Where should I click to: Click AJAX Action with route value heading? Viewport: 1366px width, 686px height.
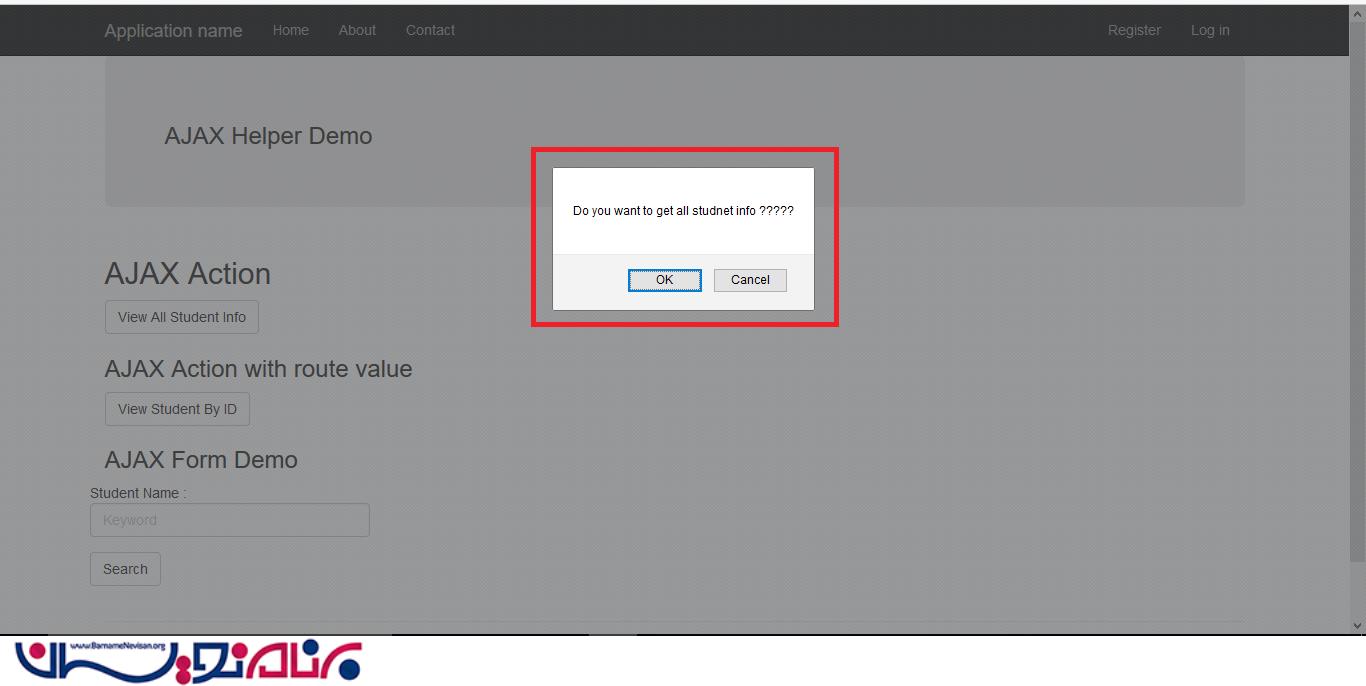(x=258, y=369)
